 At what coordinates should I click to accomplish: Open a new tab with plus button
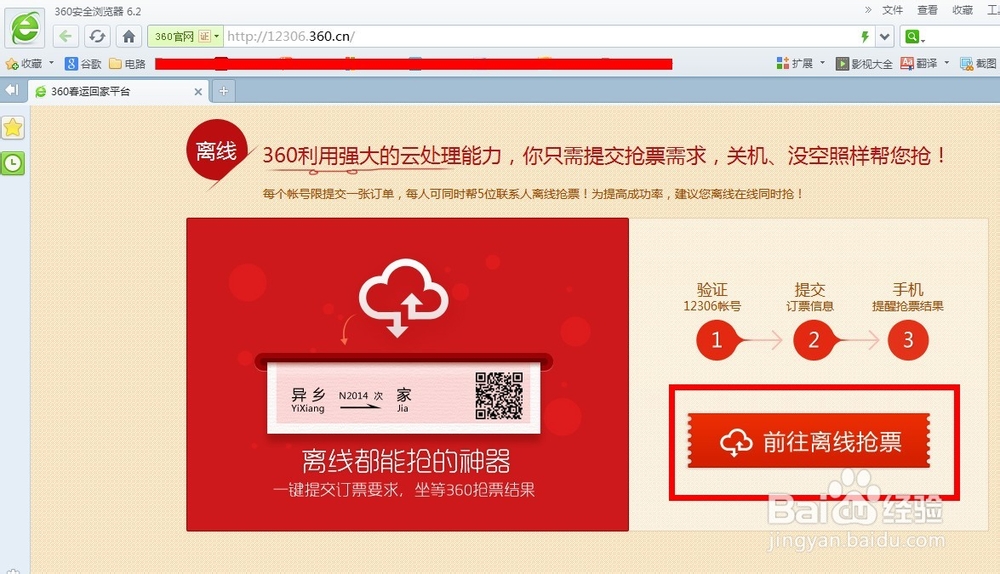point(224,91)
